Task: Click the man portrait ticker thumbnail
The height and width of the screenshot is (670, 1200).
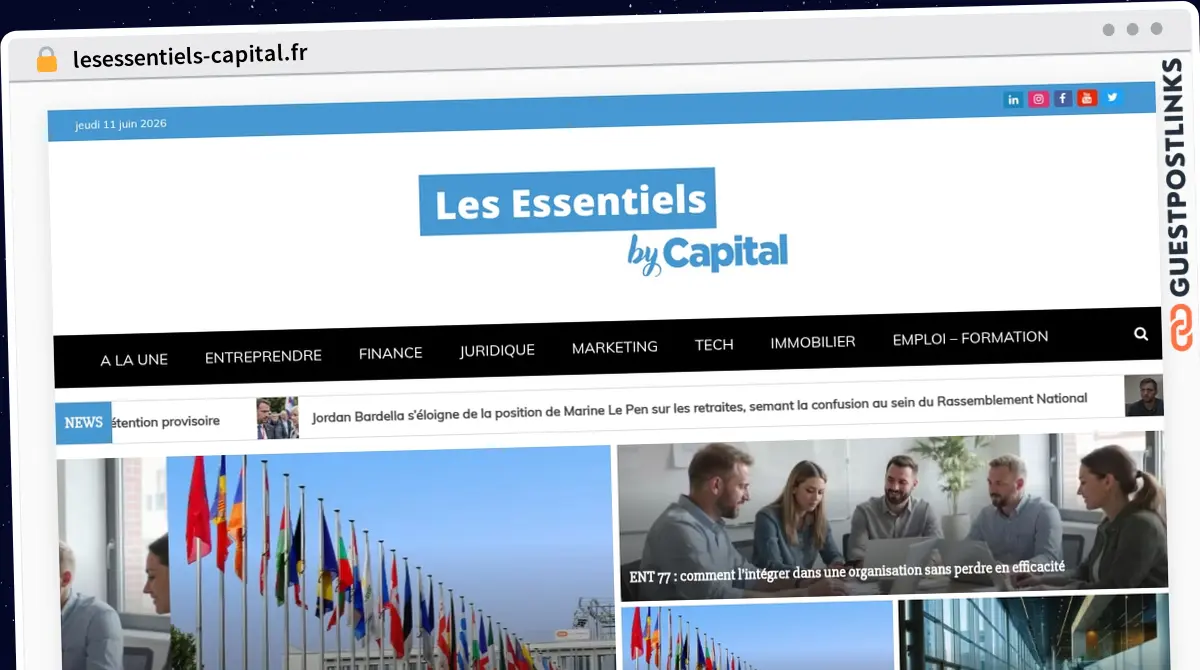Action: click(x=1144, y=395)
